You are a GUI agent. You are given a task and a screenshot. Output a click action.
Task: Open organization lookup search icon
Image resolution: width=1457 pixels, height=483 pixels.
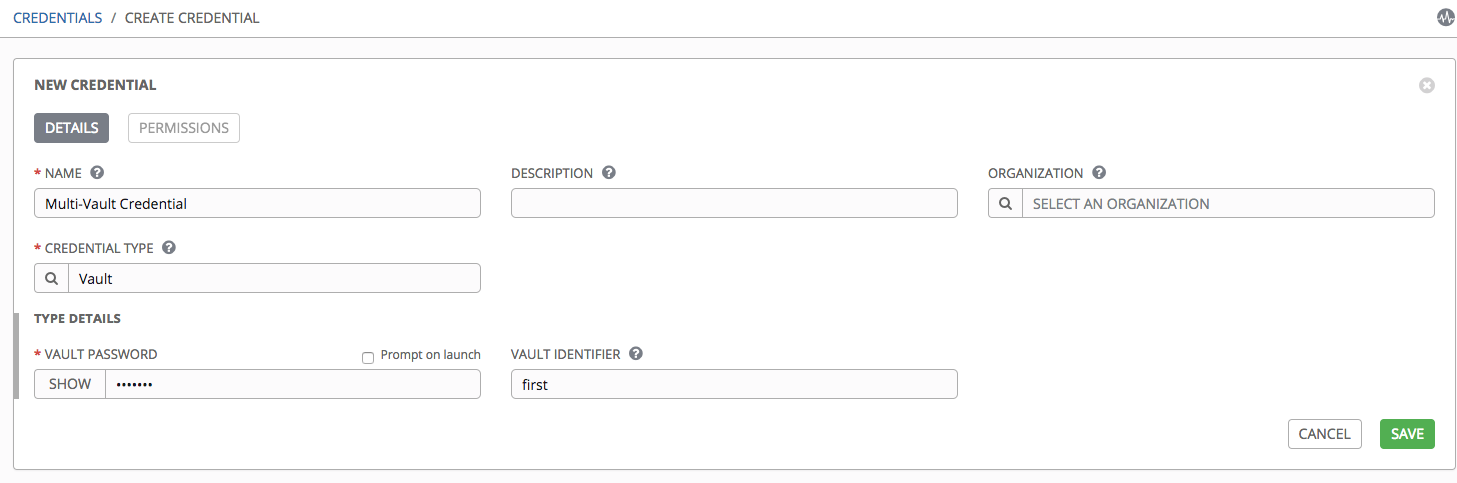point(1005,203)
